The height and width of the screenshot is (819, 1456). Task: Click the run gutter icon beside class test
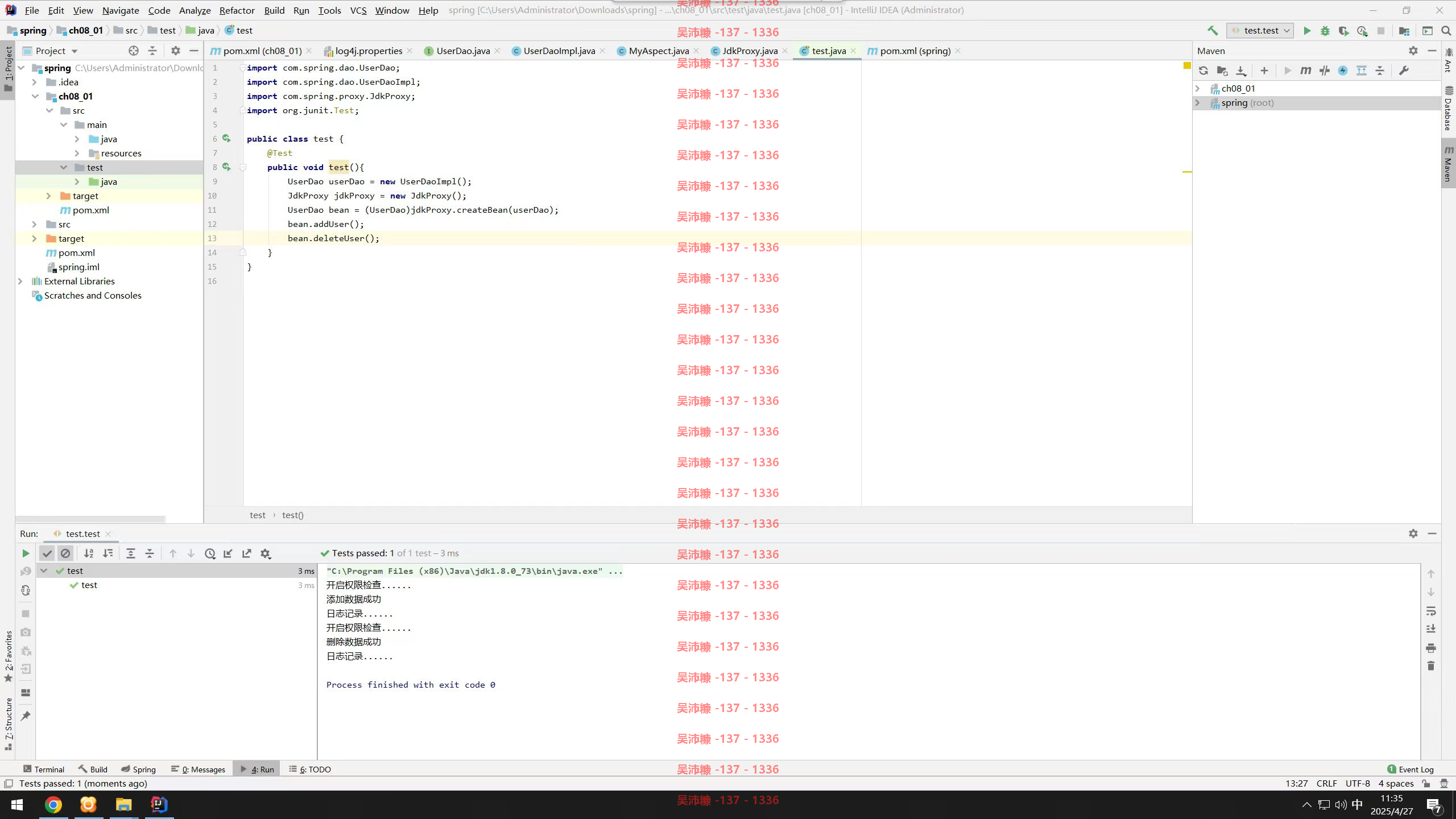pyautogui.click(x=226, y=138)
